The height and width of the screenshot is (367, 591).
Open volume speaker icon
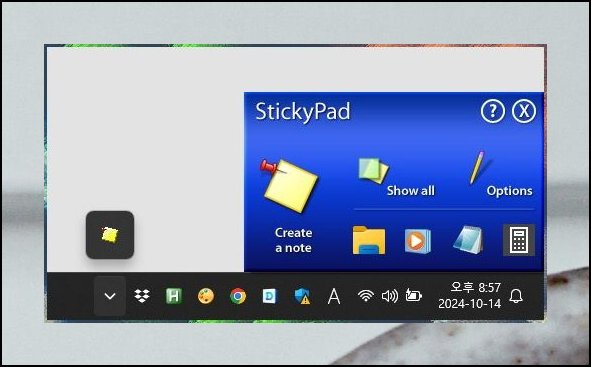(390, 296)
